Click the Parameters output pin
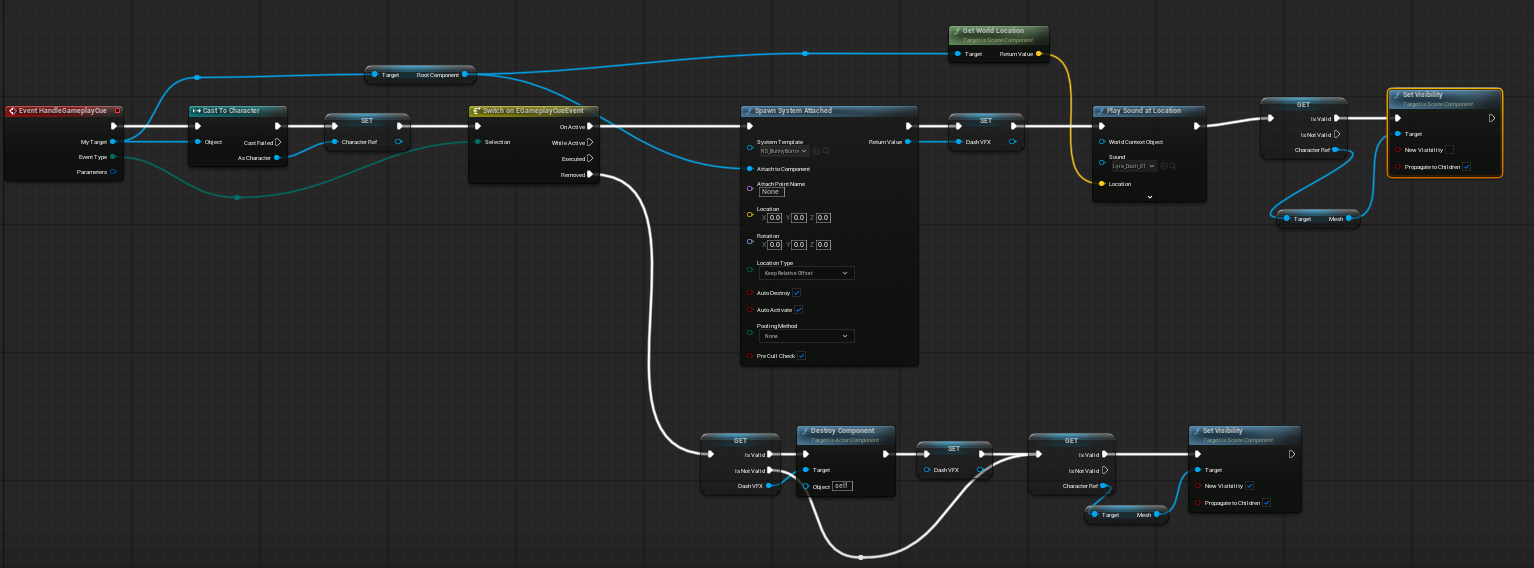The height and width of the screenshot is (568, 1534). coord(113,172)
